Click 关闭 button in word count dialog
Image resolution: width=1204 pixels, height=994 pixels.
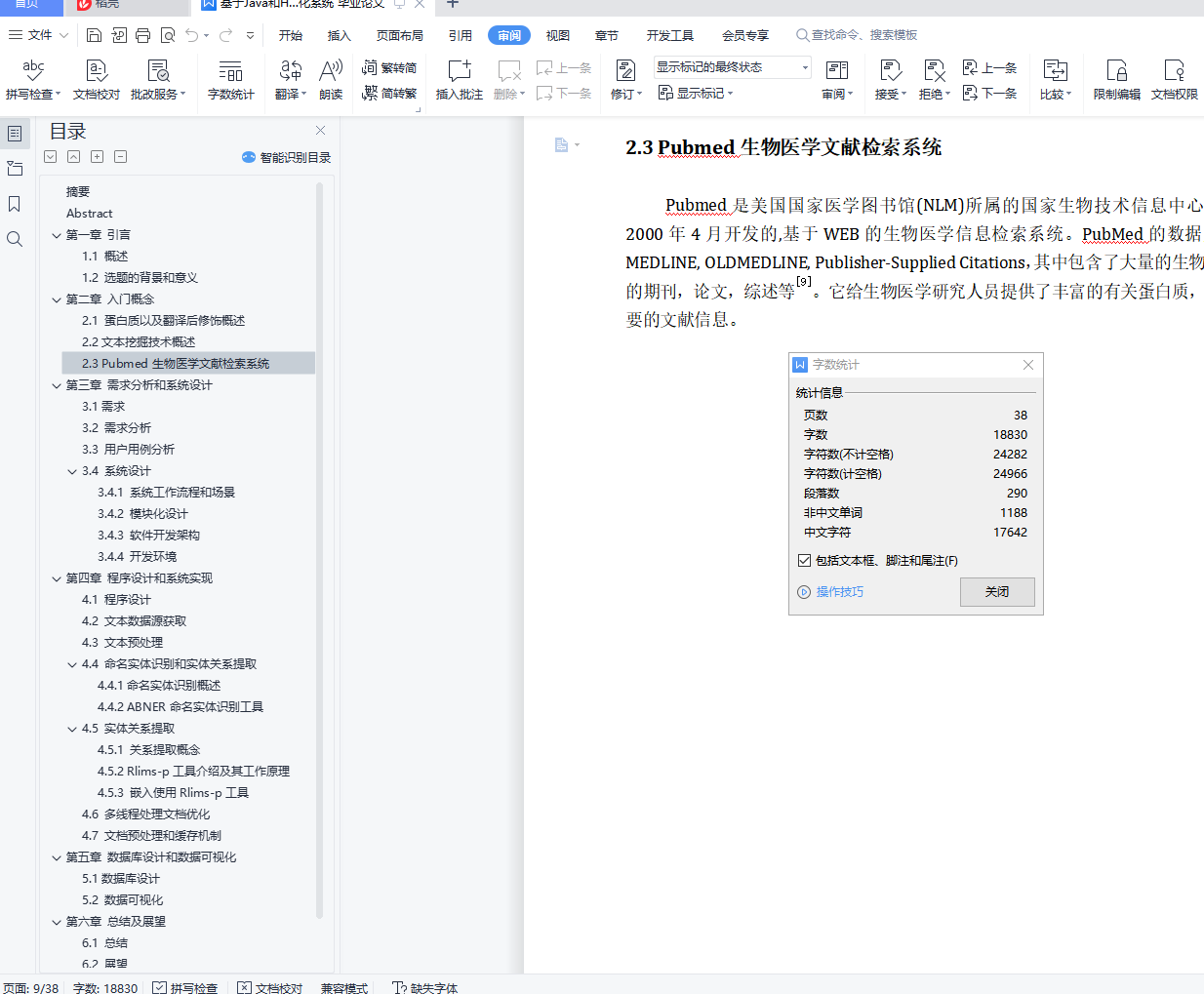pos(997,592)
